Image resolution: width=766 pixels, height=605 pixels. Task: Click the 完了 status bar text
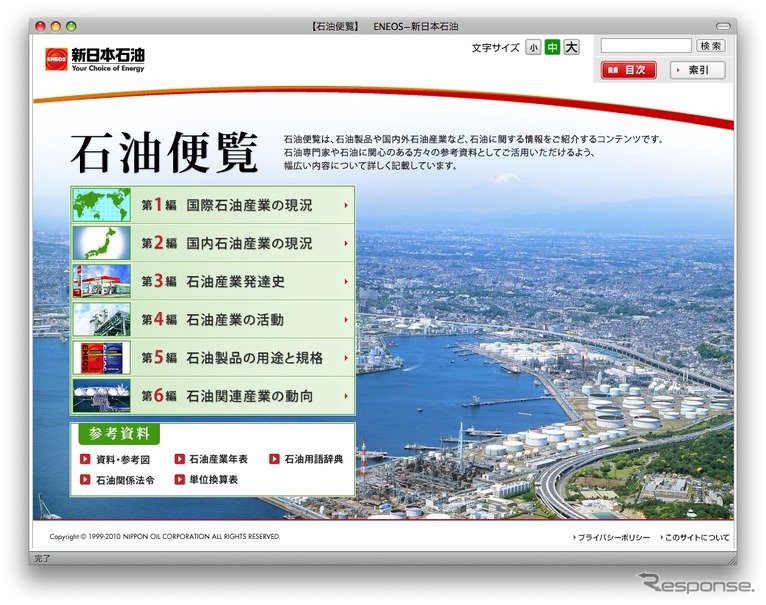click(43, 559)
